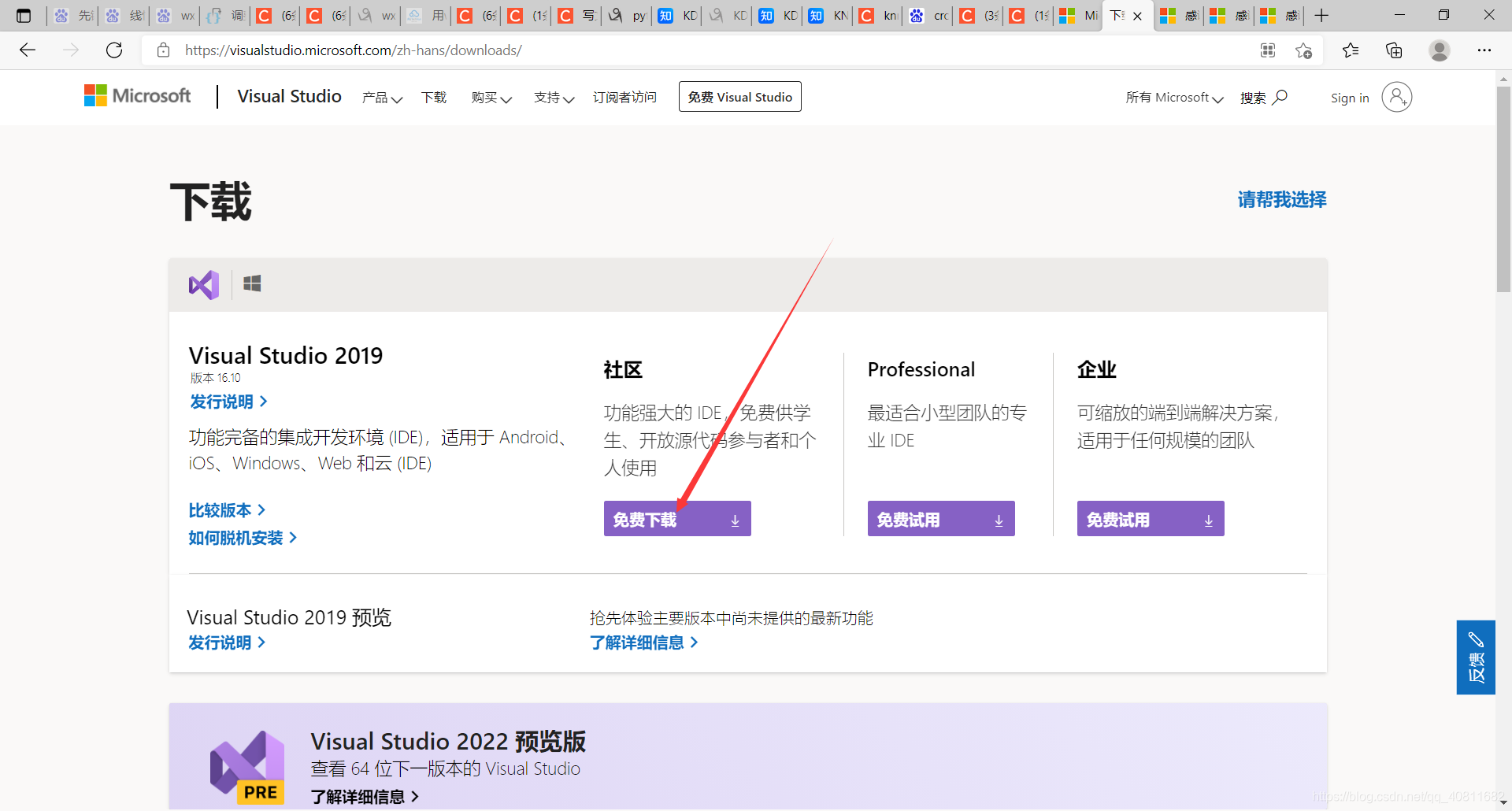Click download arrow on 企业 免费试用
Viewport: 1512px width, 811px height.
tap(1208, 520)
